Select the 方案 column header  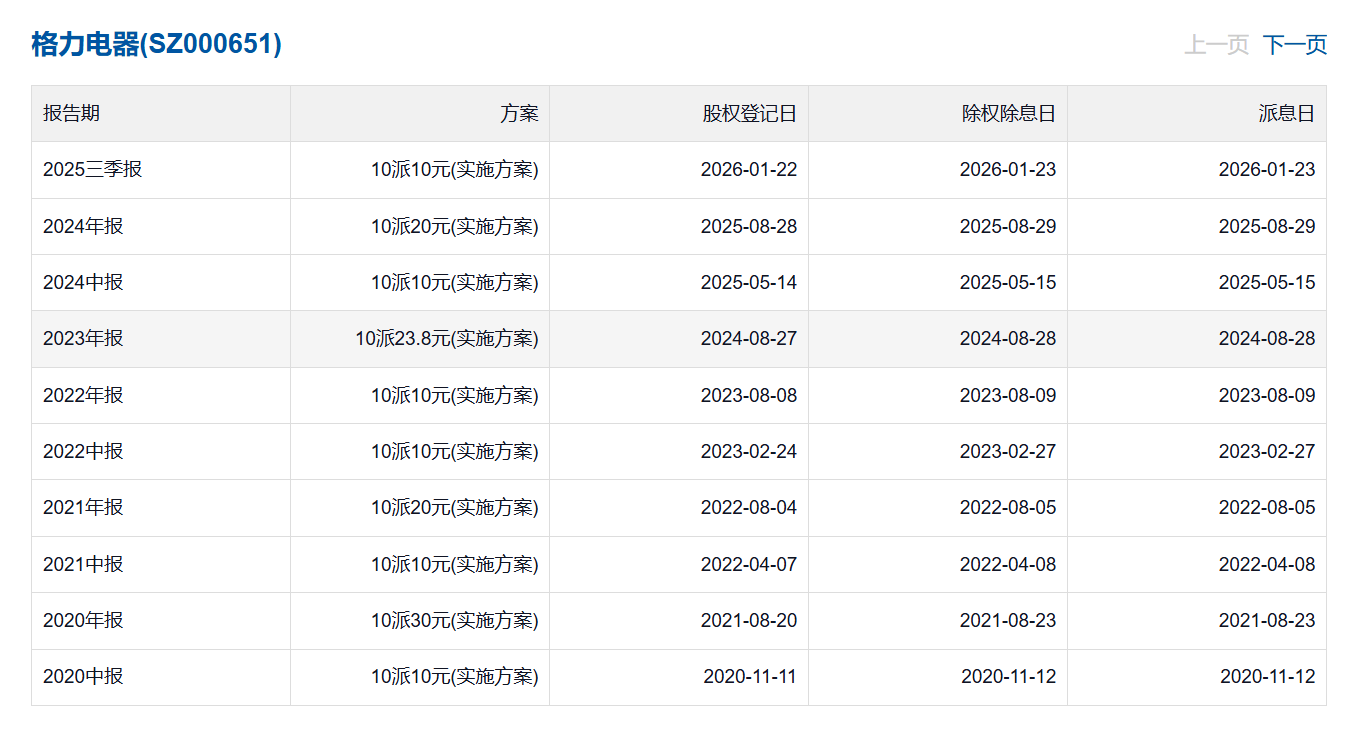point(519,113)
